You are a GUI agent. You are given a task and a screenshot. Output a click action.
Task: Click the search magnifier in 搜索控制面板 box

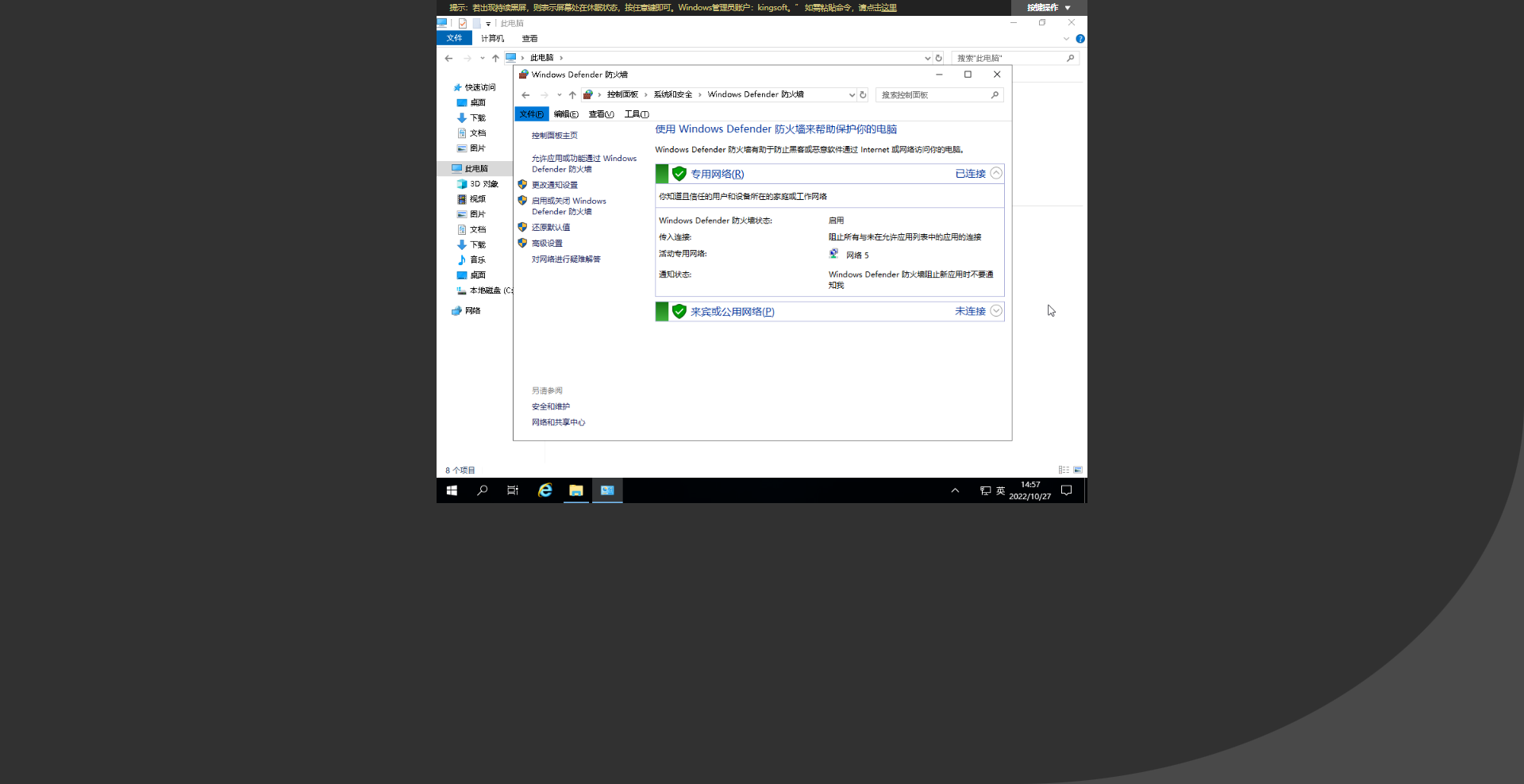(995, 94)
